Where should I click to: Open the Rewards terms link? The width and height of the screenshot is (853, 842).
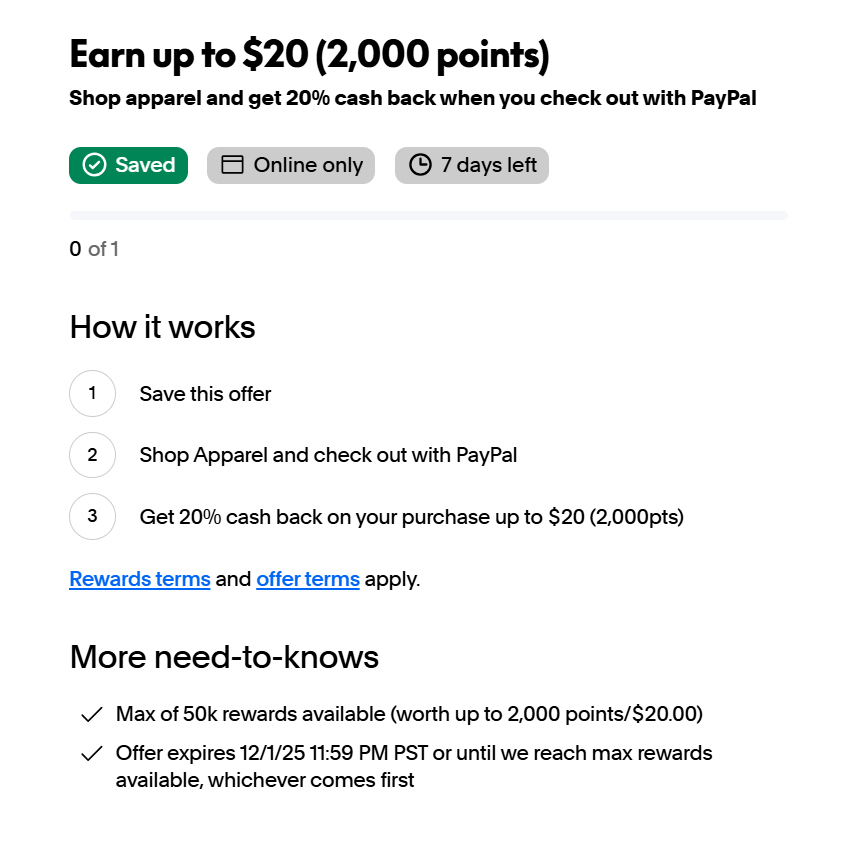coord(140,579)
